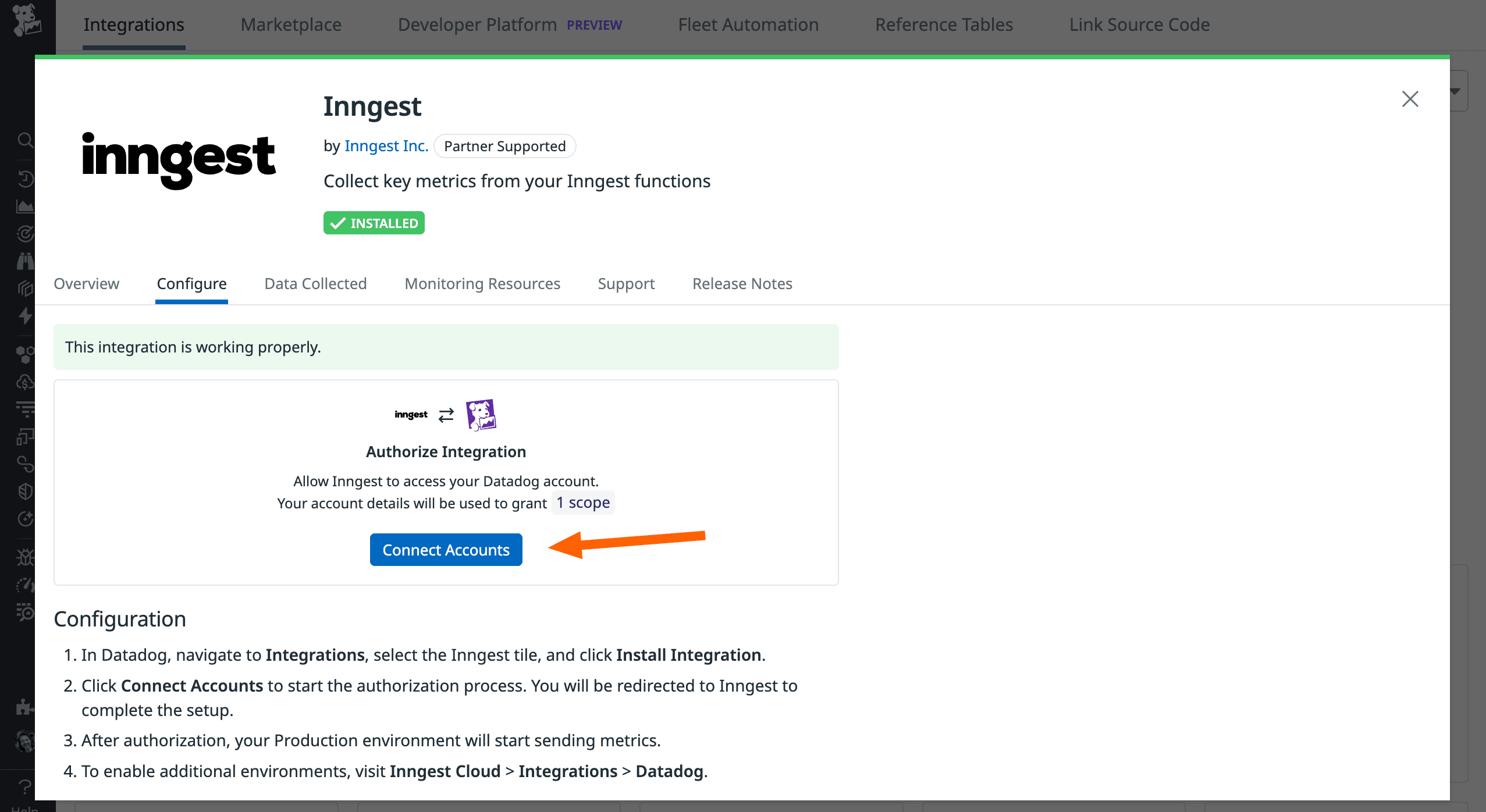1486x812 pixels.
Task: Click the Connect Accounts button
Action: click(445, 549)
